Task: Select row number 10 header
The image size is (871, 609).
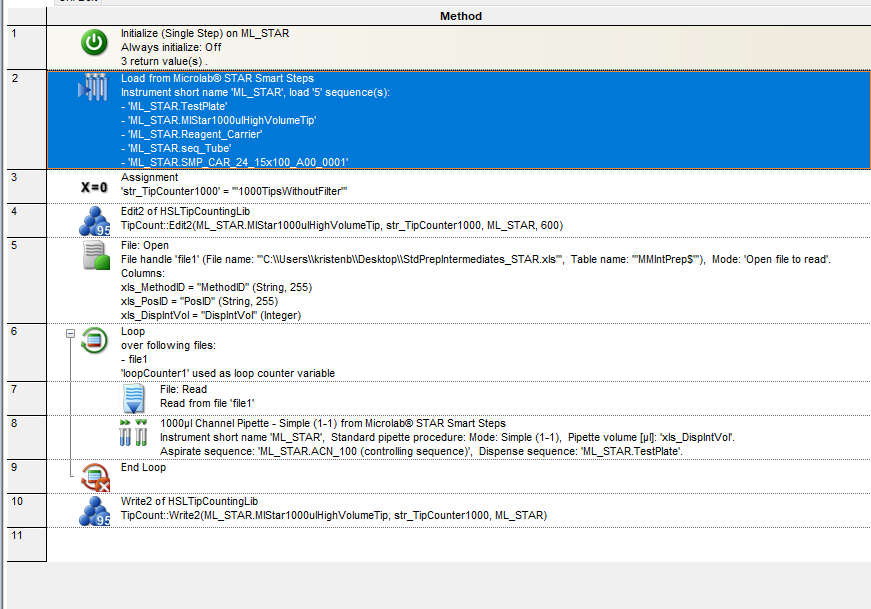Action: (x=27, y=510)
